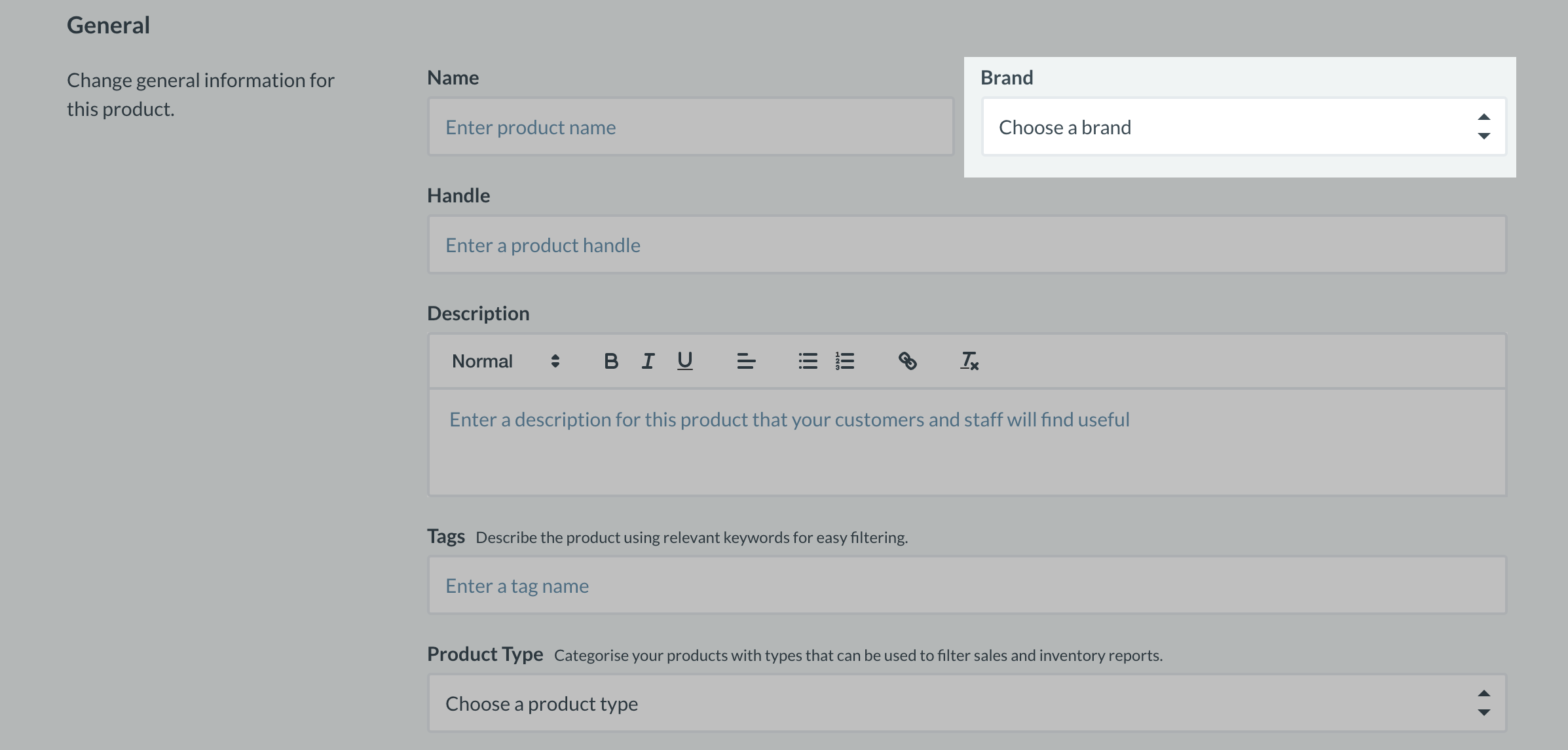Open the text alignment option
The image size is (1568, 750).
click(745, 361)
